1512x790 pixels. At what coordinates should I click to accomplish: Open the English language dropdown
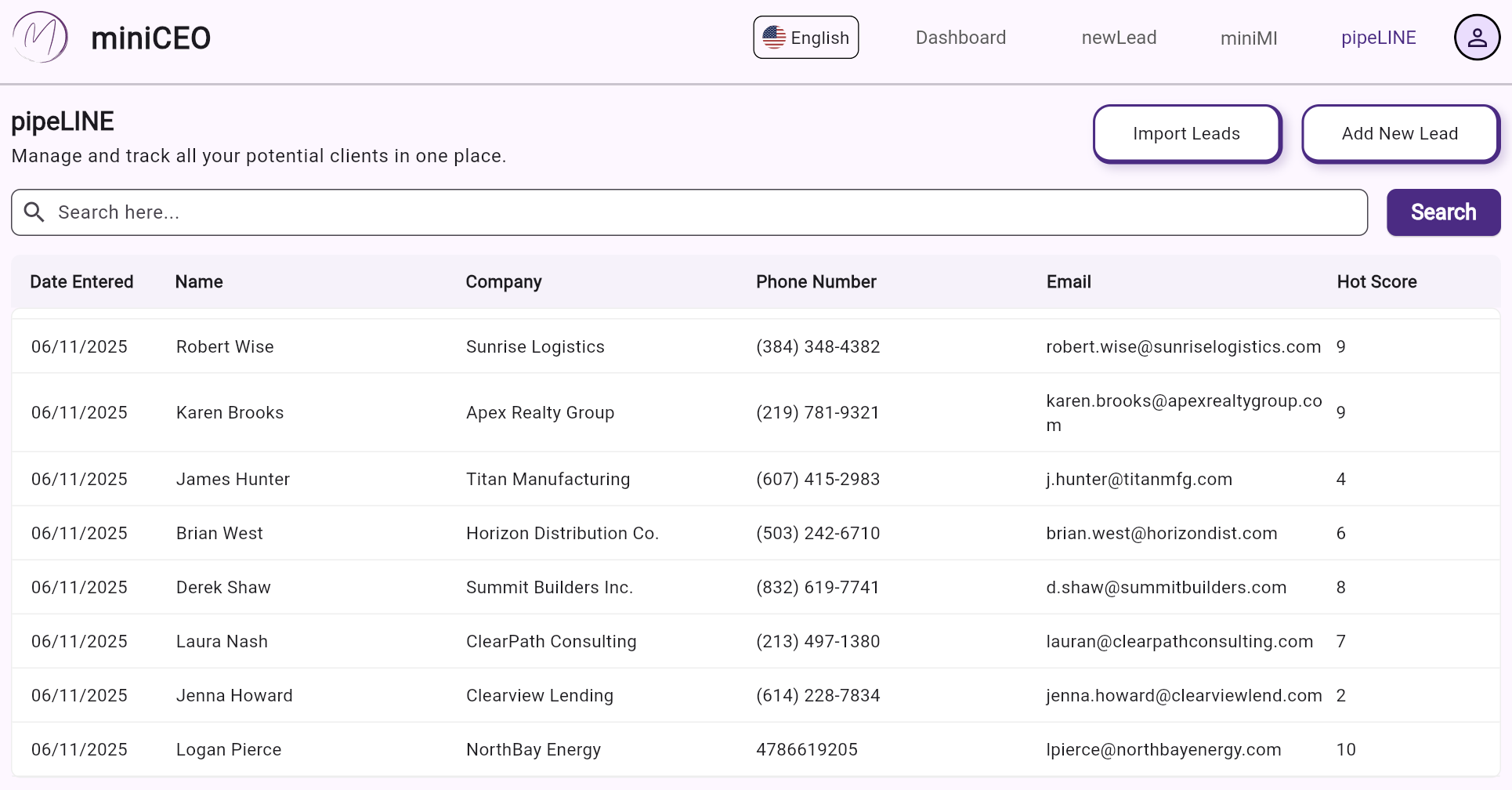pyautogui.click(x=805, y=38)
